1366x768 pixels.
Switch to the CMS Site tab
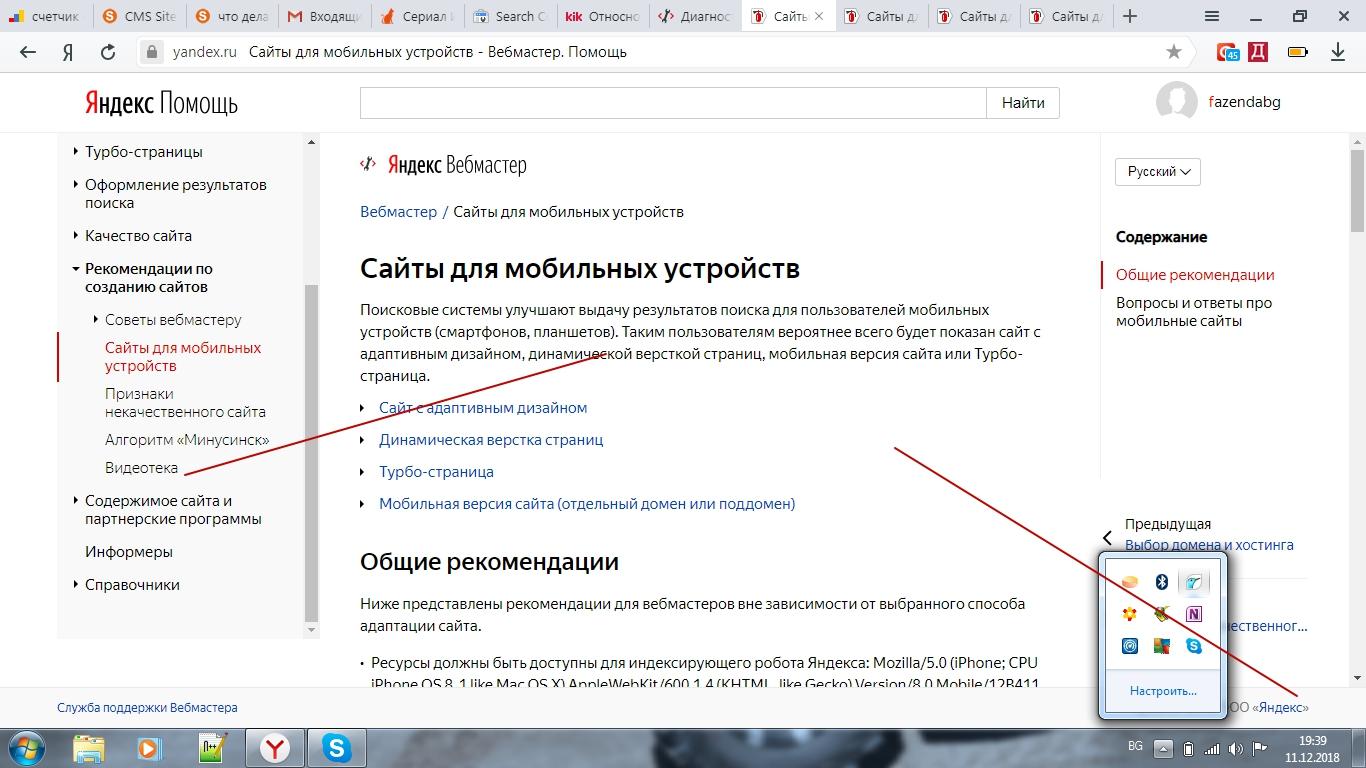pos(140,16)
